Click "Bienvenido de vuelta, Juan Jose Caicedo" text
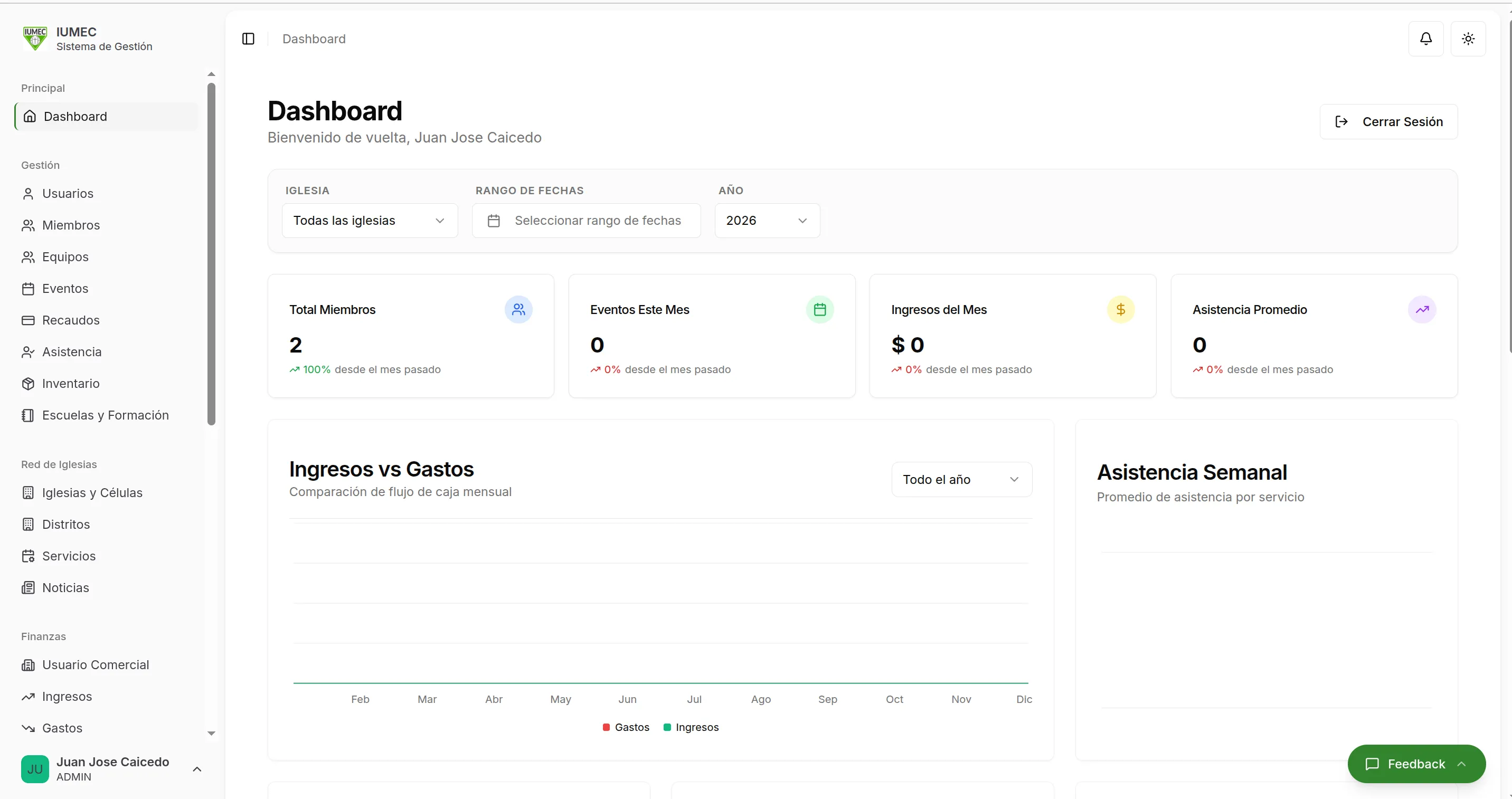Image resolution: width=1512 pixels, height=799 pixels. [x=404, y=137]
